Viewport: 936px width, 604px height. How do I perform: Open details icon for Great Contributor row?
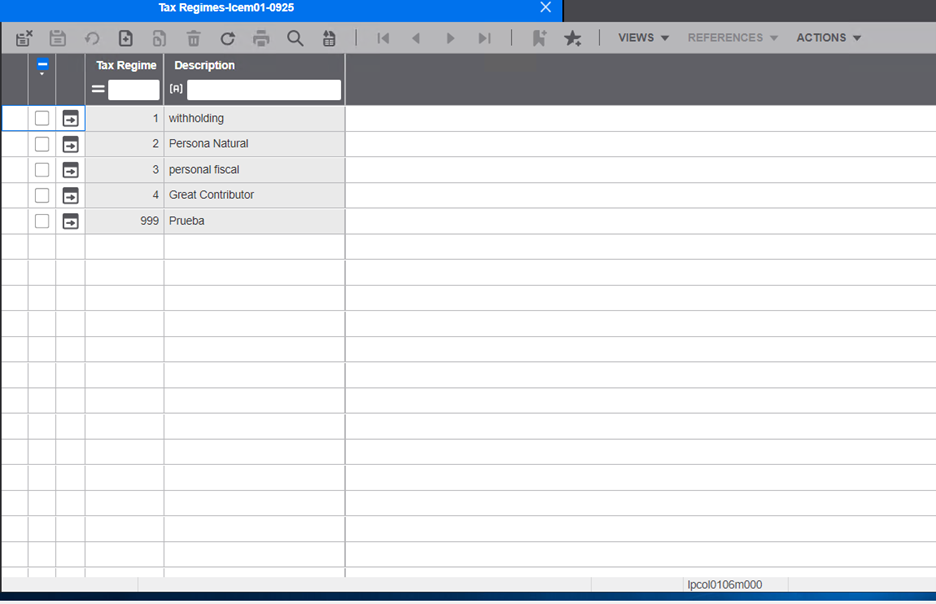pos(70,195)
